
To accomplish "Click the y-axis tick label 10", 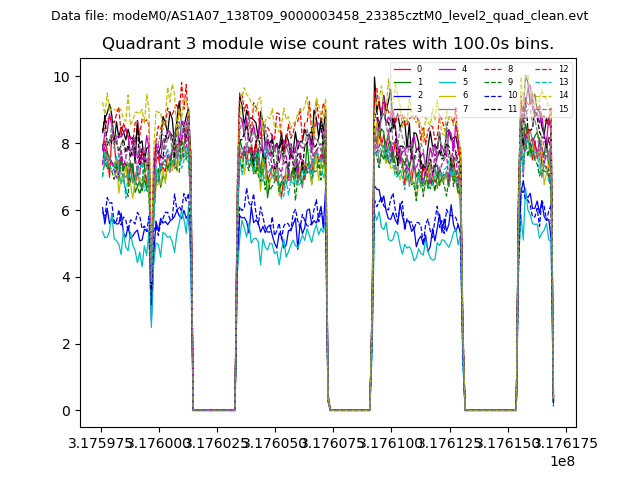I will click(61, 77).
